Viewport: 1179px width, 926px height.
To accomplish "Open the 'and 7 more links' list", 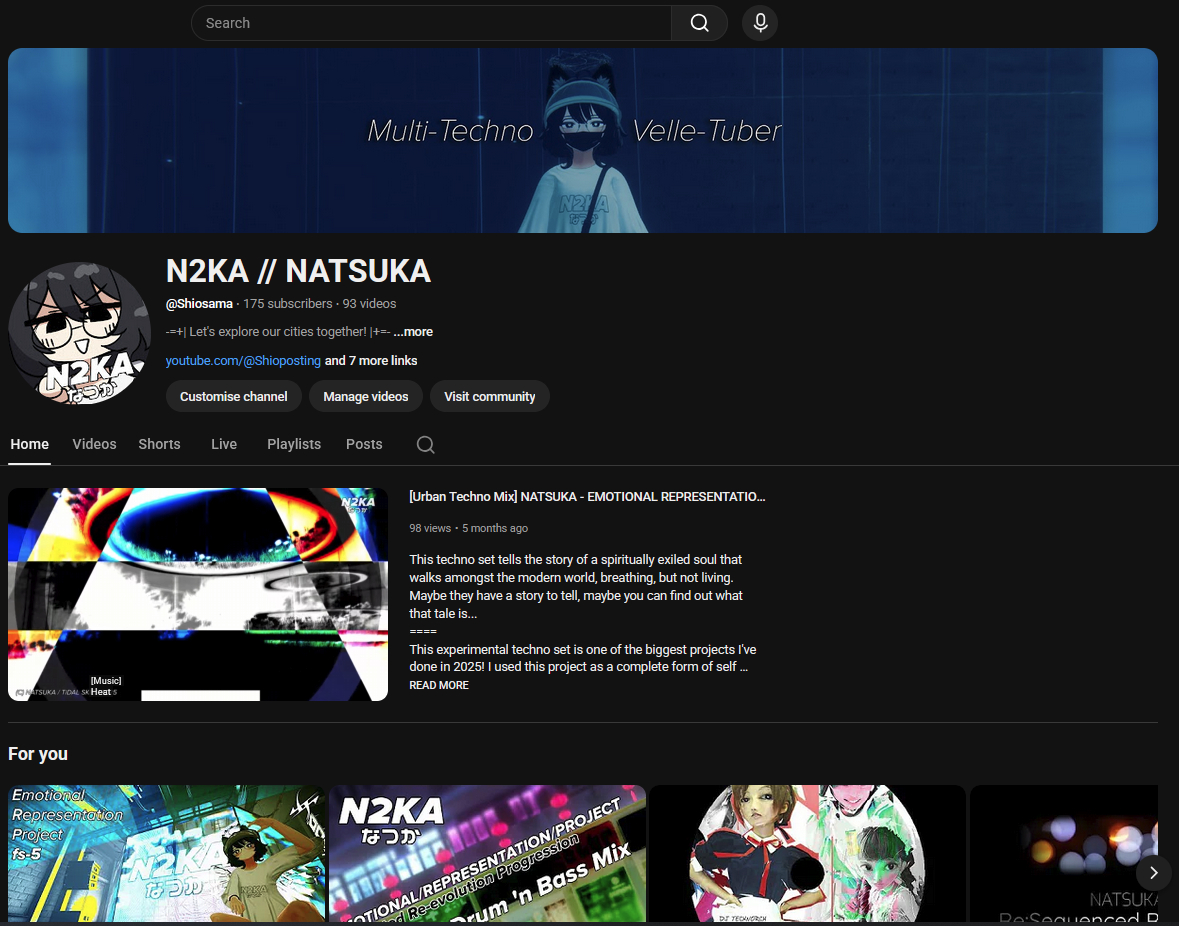I will click(371, 361).
